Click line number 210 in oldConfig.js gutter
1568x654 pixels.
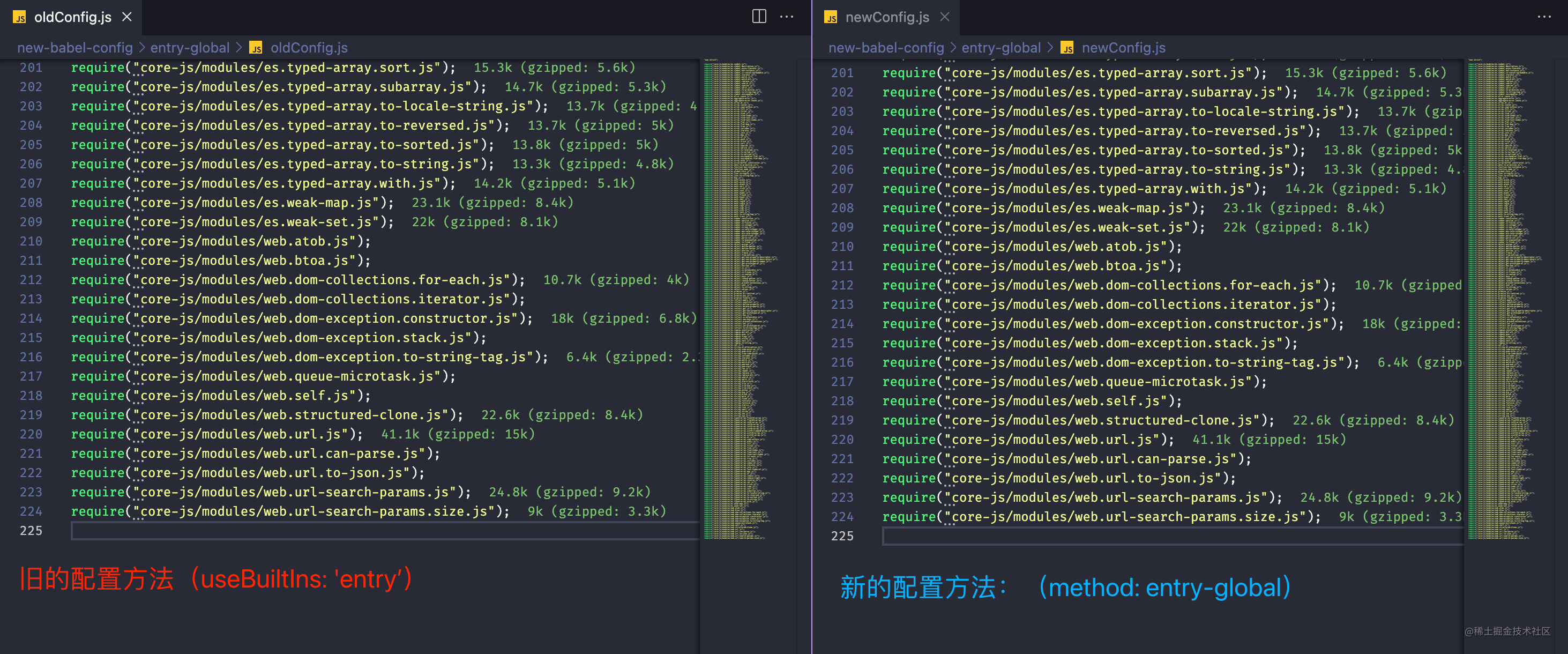31,241
